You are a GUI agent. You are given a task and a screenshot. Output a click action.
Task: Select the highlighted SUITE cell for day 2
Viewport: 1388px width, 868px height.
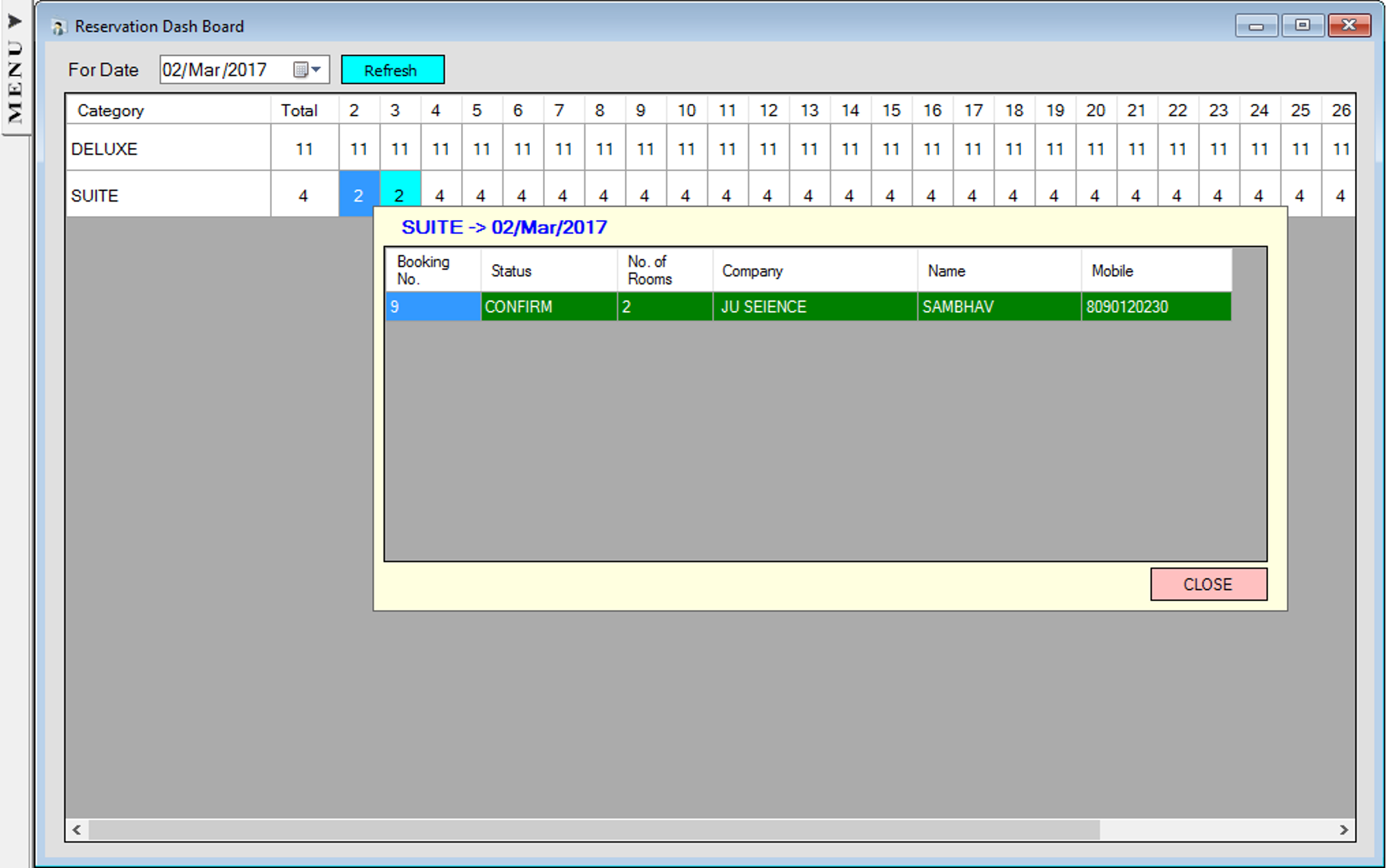(x=358, y=195)
